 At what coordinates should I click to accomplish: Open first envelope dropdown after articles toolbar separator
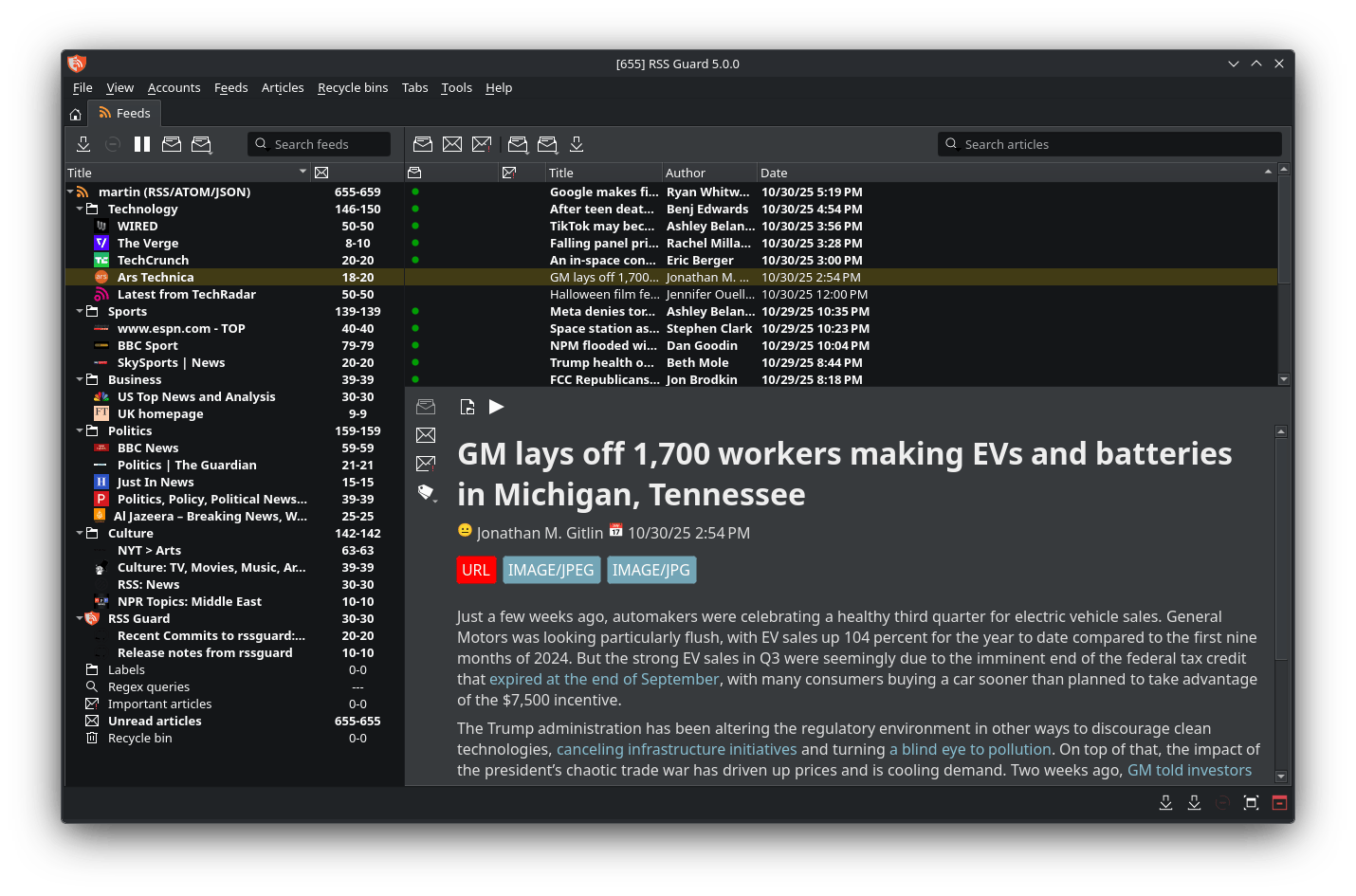pyautogui.click(x=519, y=144)
